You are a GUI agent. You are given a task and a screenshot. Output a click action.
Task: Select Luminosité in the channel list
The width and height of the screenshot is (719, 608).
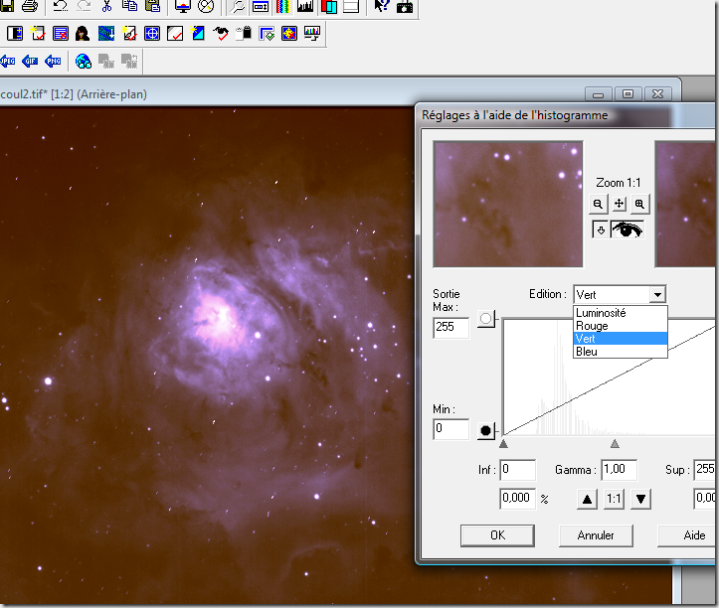(601, 313)
